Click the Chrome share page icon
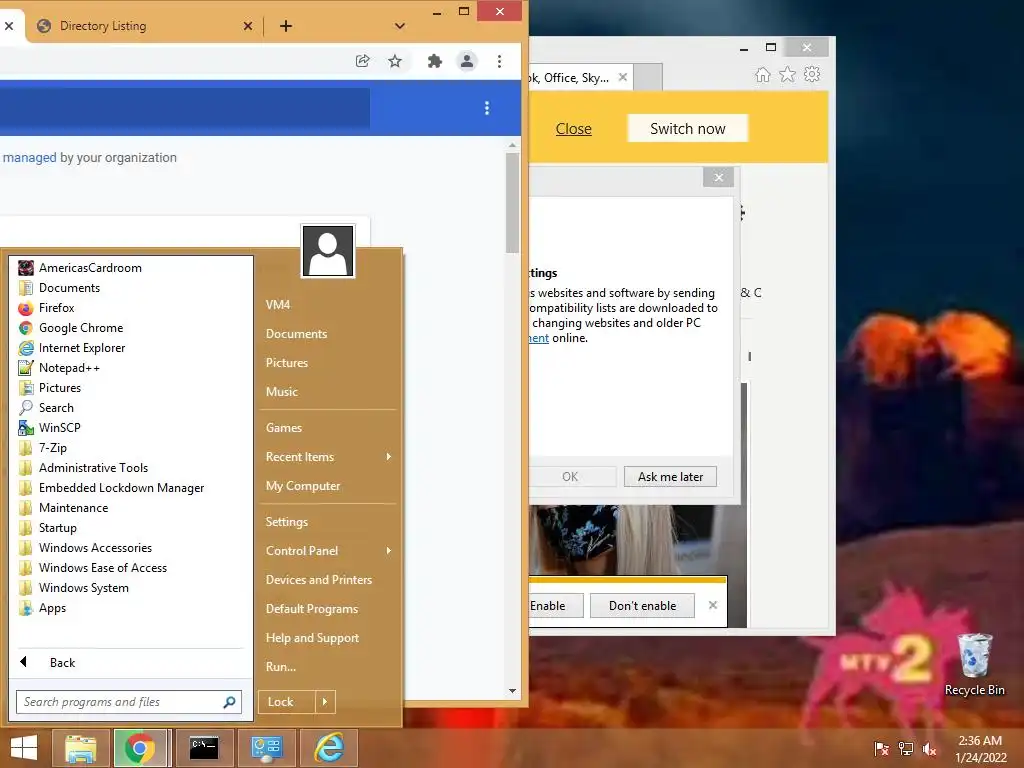This screenshot has height=768, width=1024. tap(362, 61)
